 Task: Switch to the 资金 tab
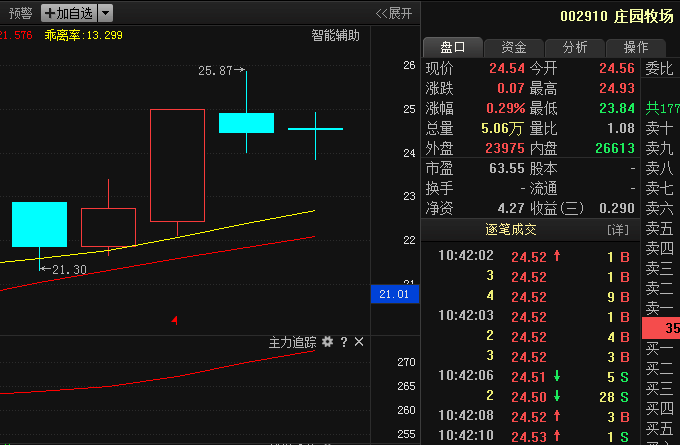tap(514, 47)
